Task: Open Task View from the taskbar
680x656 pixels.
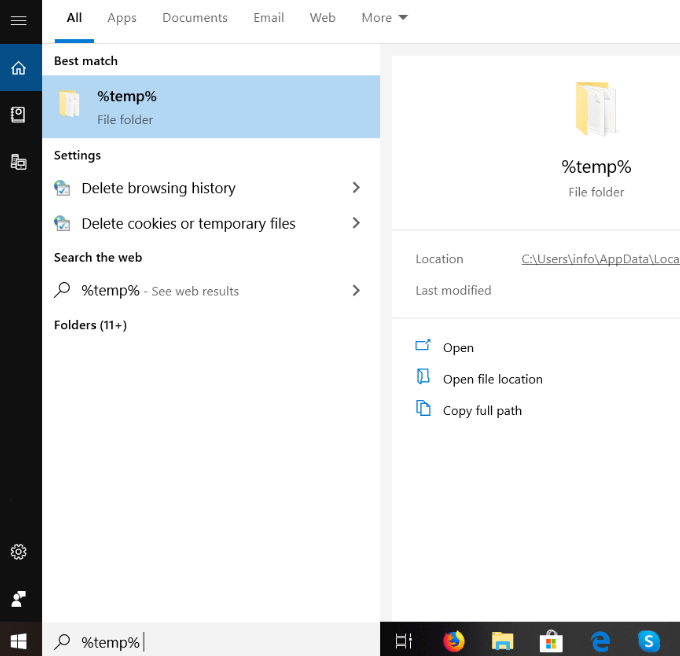Action: (x=404, y=641)
